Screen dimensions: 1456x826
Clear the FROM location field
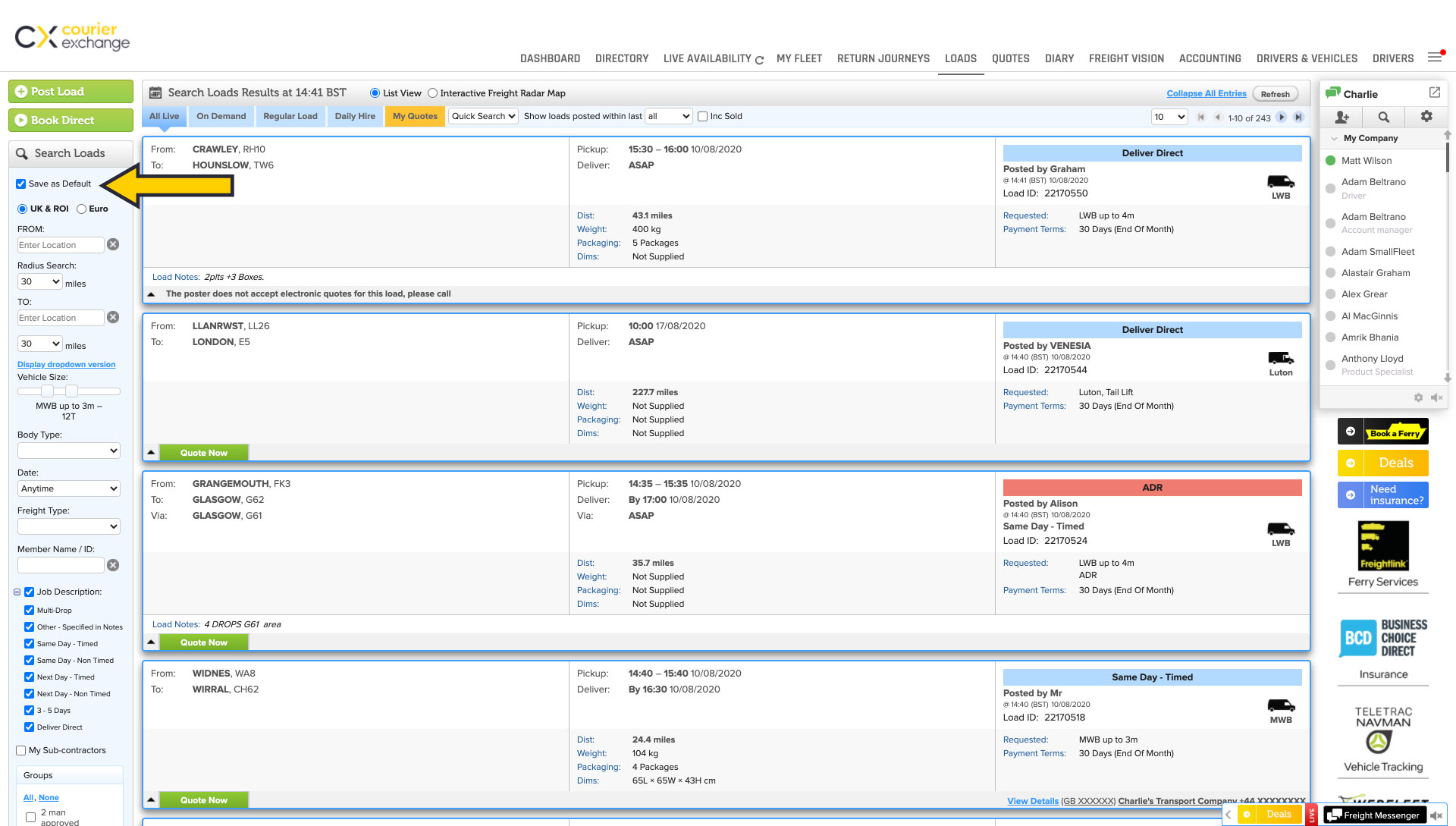tap(113, 244)
